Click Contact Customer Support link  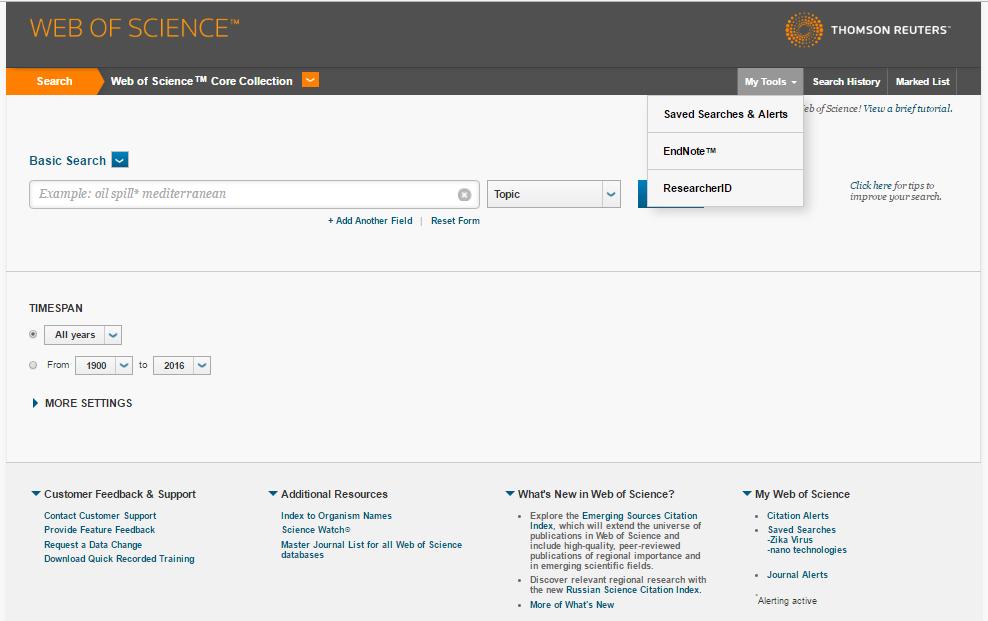(100, 516)
